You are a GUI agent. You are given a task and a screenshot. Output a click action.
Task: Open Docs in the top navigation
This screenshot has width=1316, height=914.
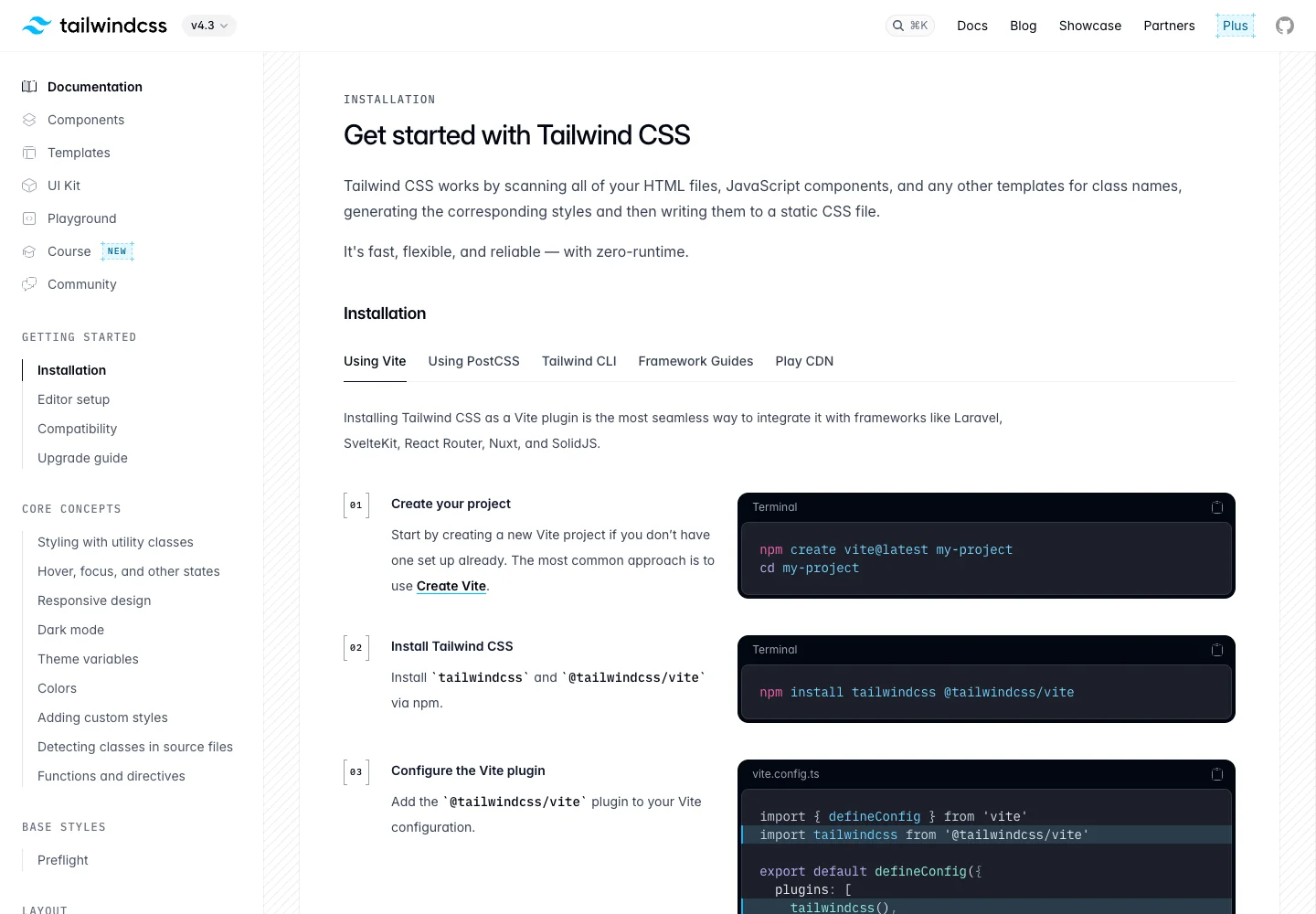click(x=972, y=26)
